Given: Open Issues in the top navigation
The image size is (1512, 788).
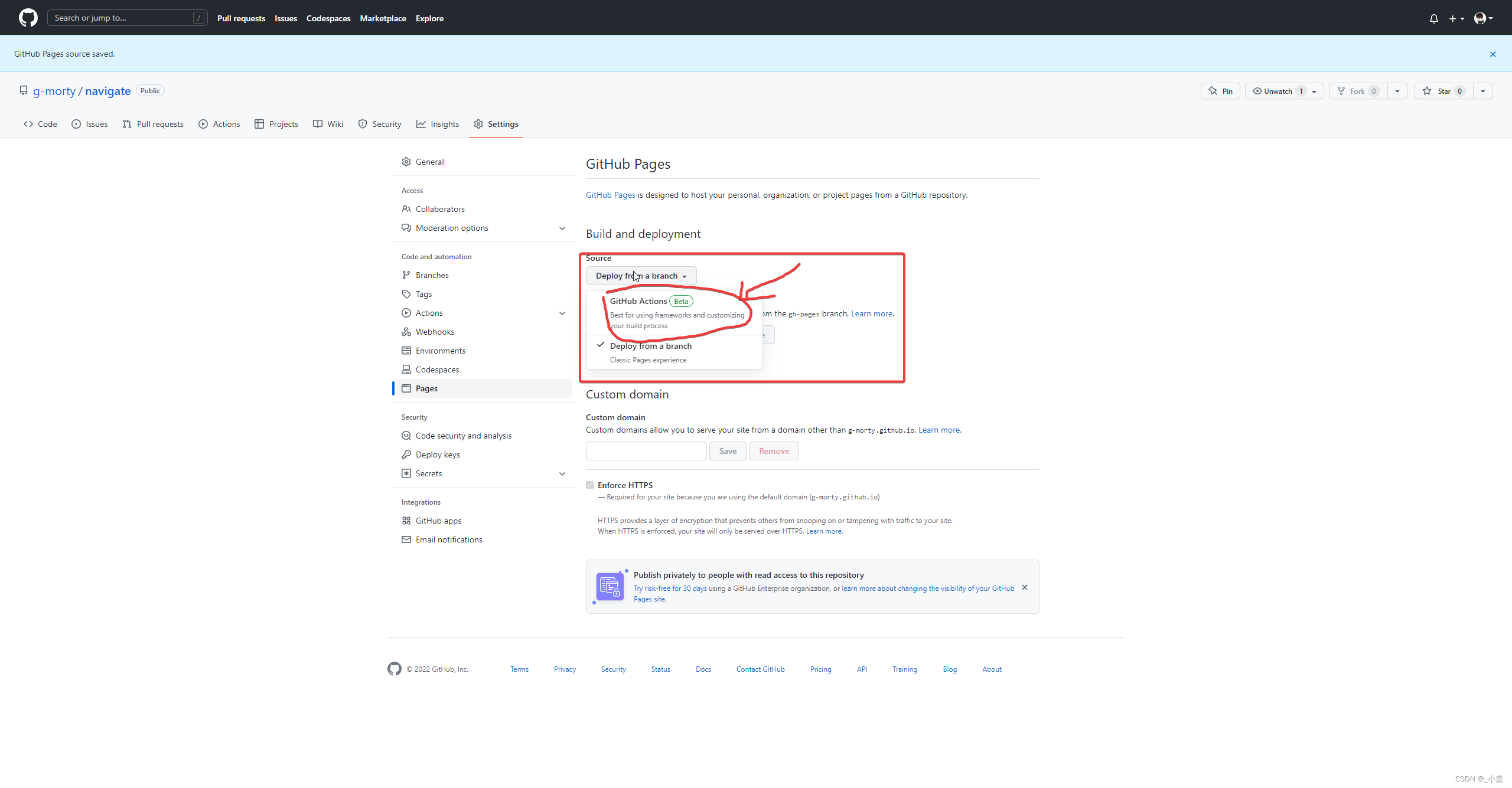Looking at the screenshot, I should (x=286, y=18).
